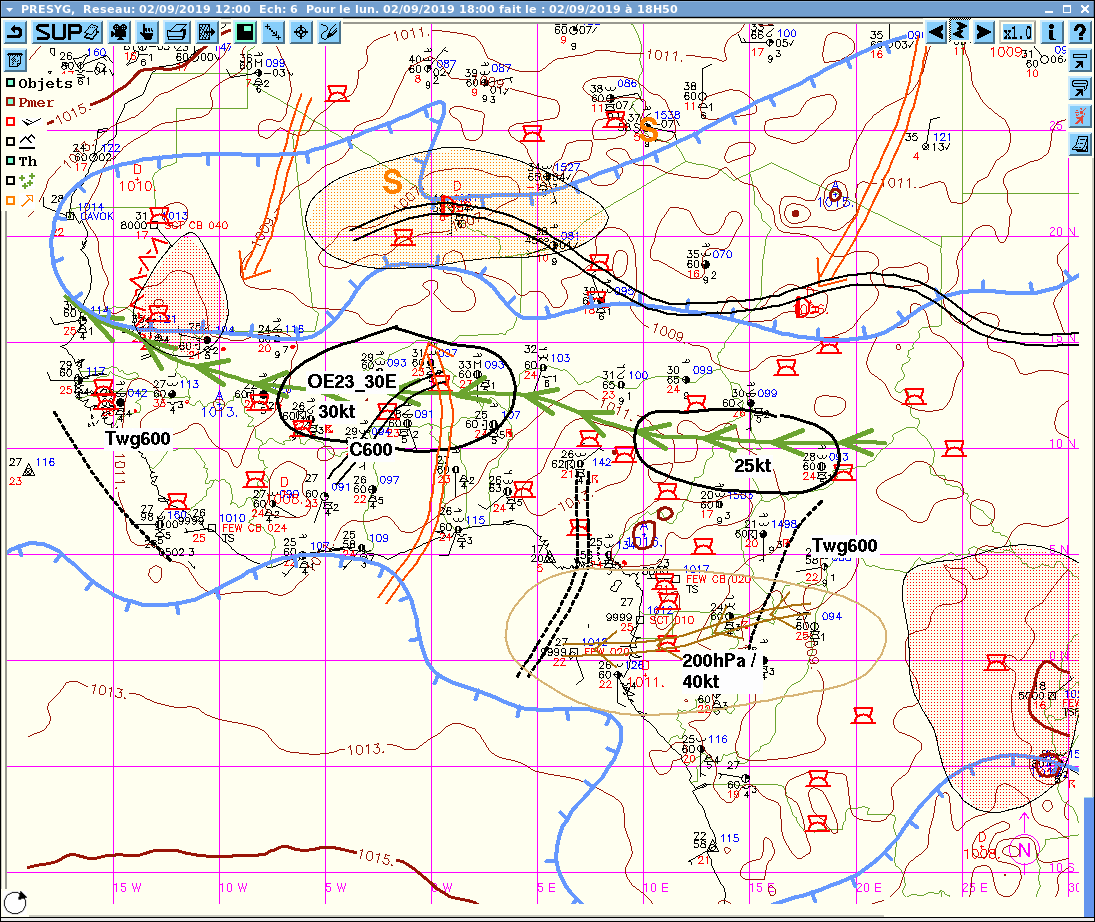The width and height of the screenshot is (1095, 922).
Task: Toggle the ridge-line symbol layer checkbox
Action: pos(10,141)
